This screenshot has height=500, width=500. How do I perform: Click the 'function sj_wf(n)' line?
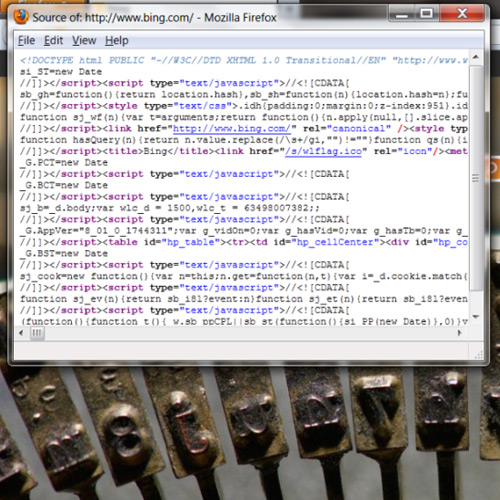tap(244, 117)
